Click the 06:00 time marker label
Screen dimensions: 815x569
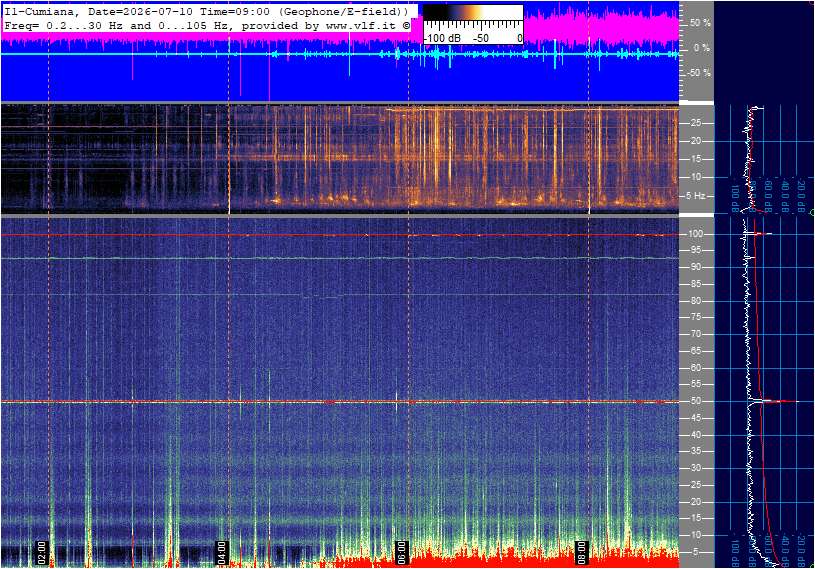pos(401,552)
